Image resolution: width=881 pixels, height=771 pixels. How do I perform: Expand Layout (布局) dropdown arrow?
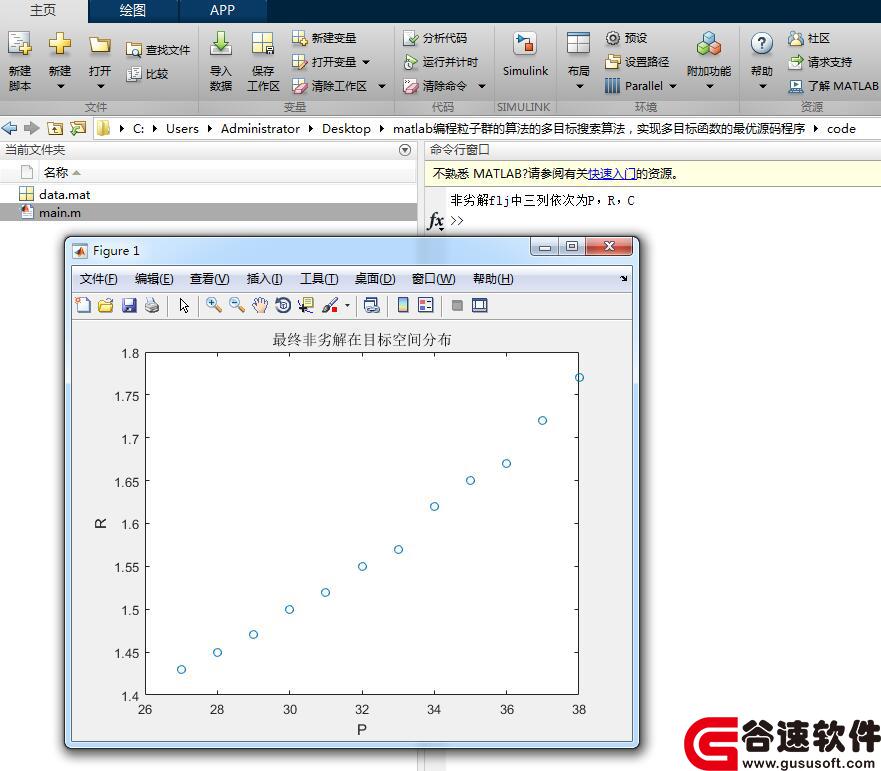point(580,87)
